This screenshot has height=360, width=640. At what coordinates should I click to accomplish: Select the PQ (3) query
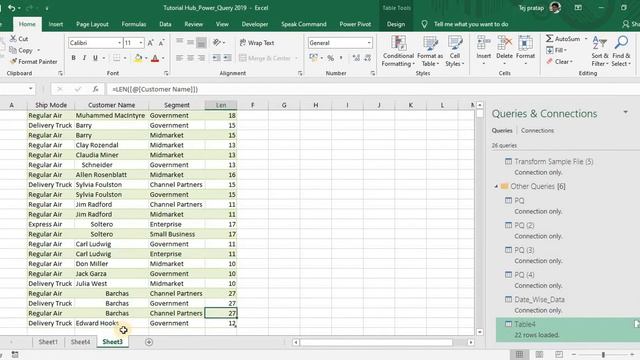(x=524, y=250)
